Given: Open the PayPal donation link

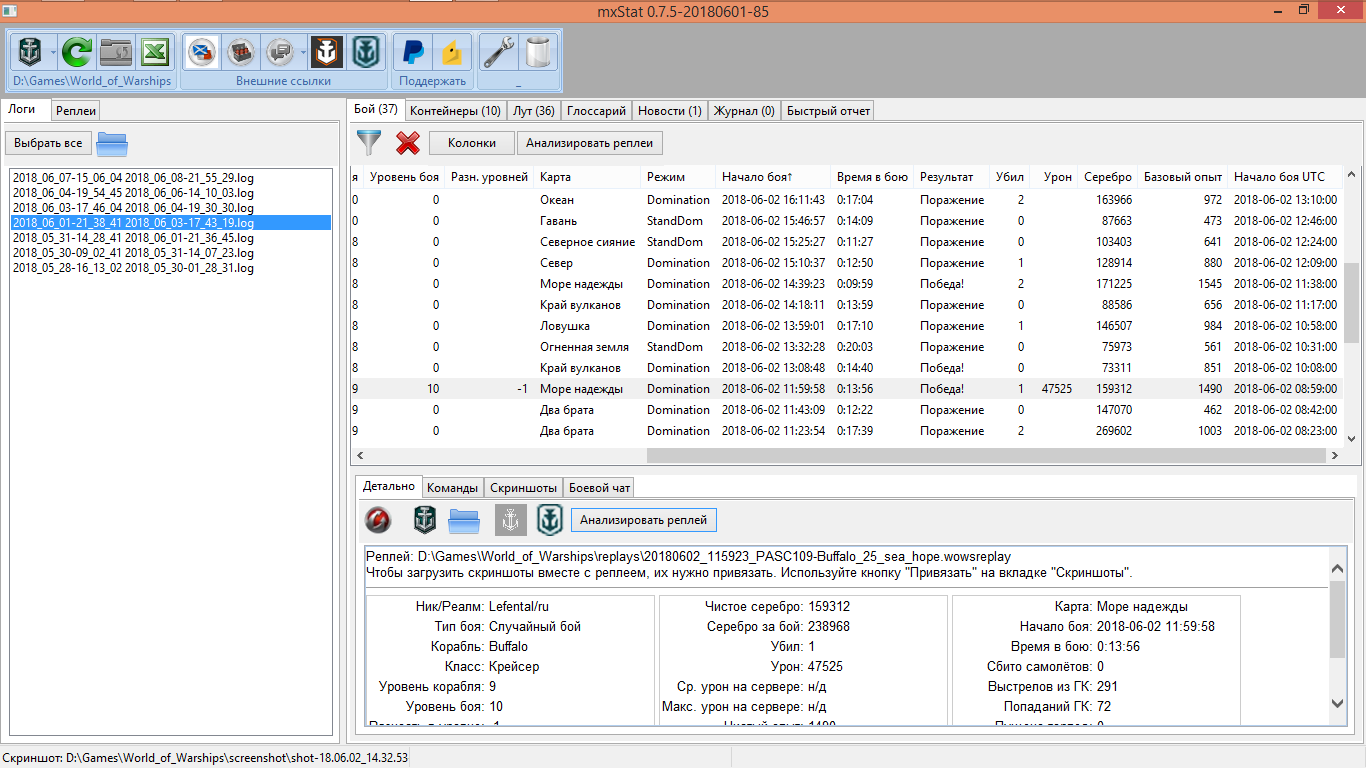Looking at the screenshot, I should click(411, 52).
